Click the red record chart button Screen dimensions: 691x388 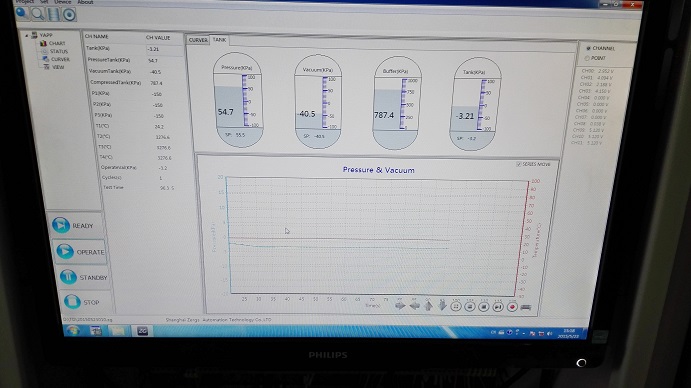(x=512, y=307)
